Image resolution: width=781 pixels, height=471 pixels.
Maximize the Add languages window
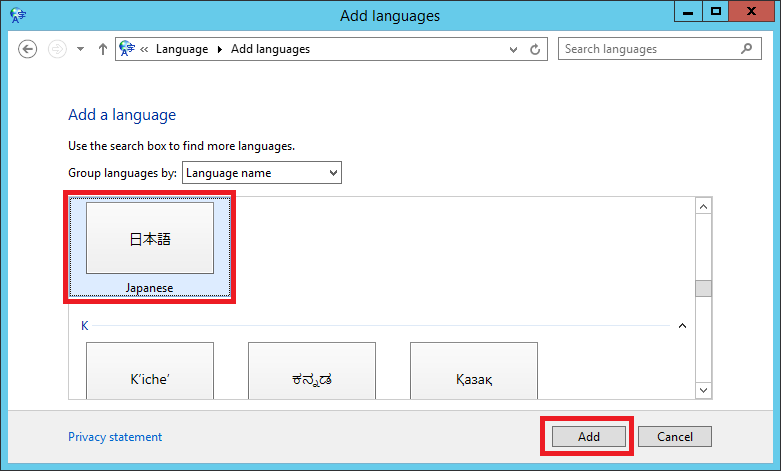coord(716,11)
